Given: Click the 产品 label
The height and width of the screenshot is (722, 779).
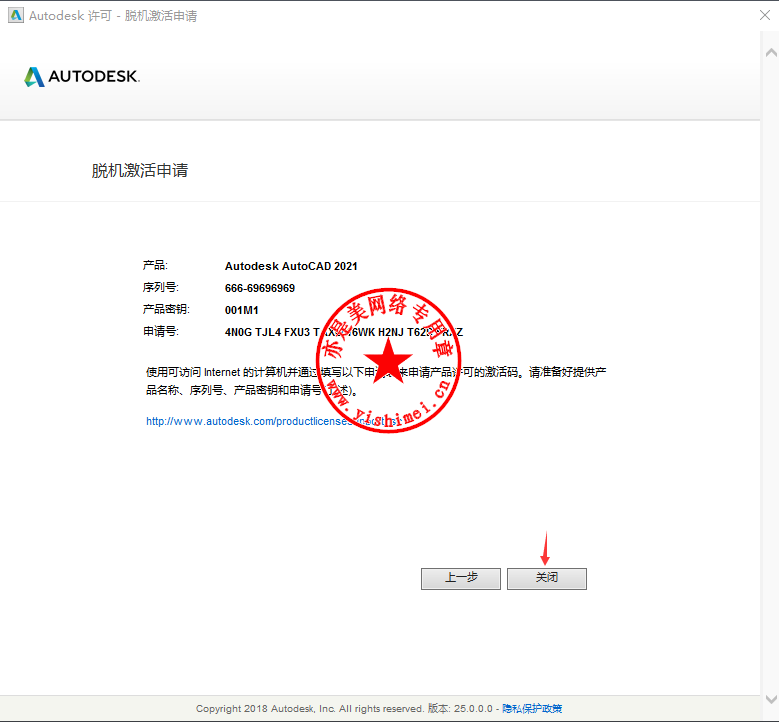Looking at the screenshot, I should pos(155,265).
